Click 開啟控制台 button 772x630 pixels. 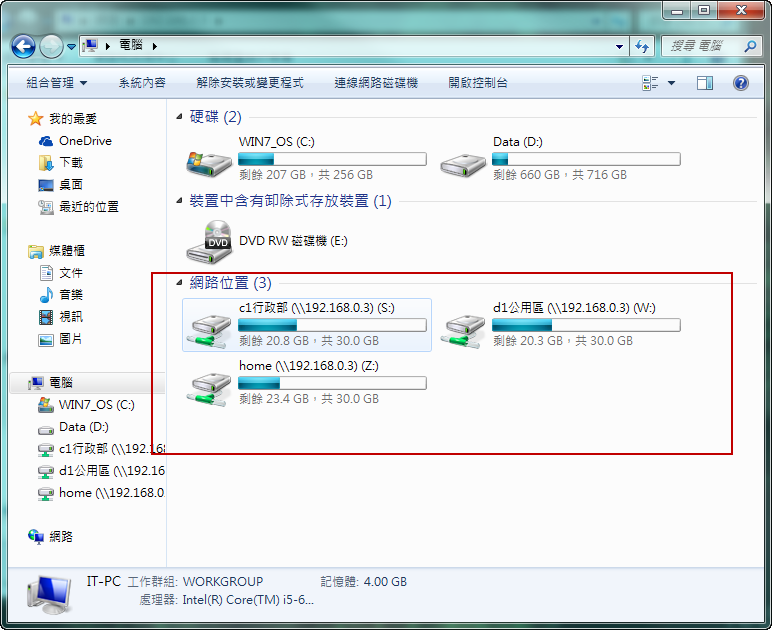point(478,83)
